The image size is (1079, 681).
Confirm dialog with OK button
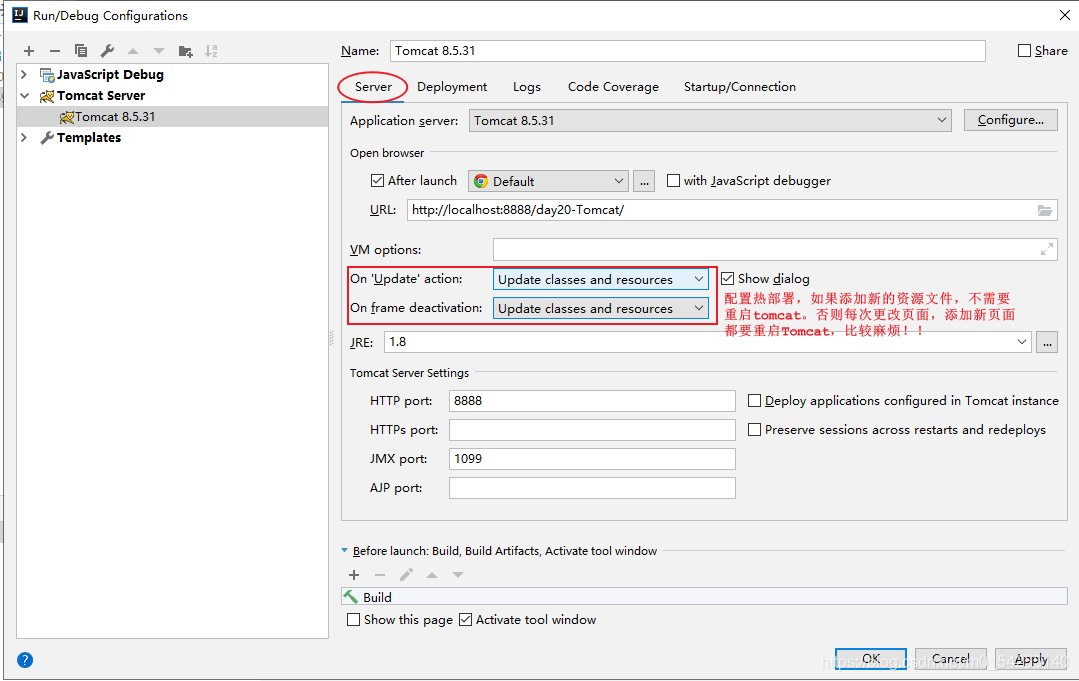[x=870, y=659]
